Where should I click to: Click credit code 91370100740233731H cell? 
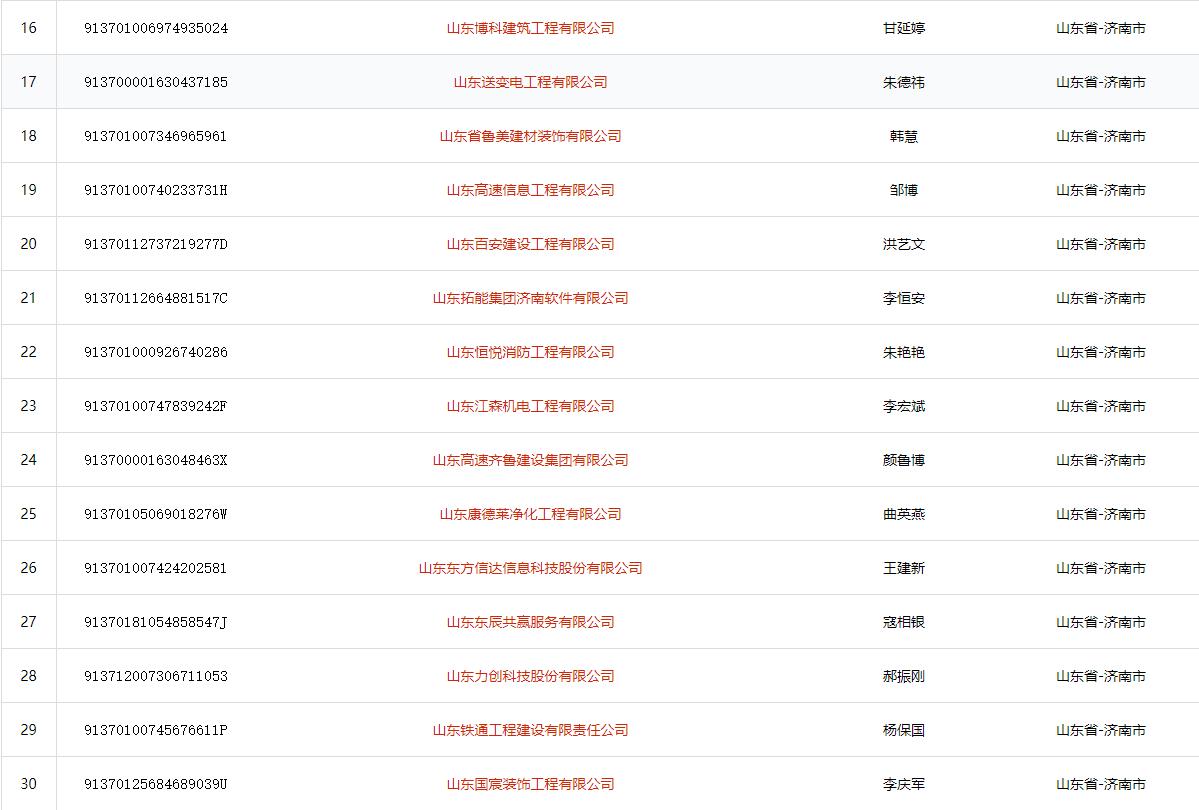(x=156, y=190)
